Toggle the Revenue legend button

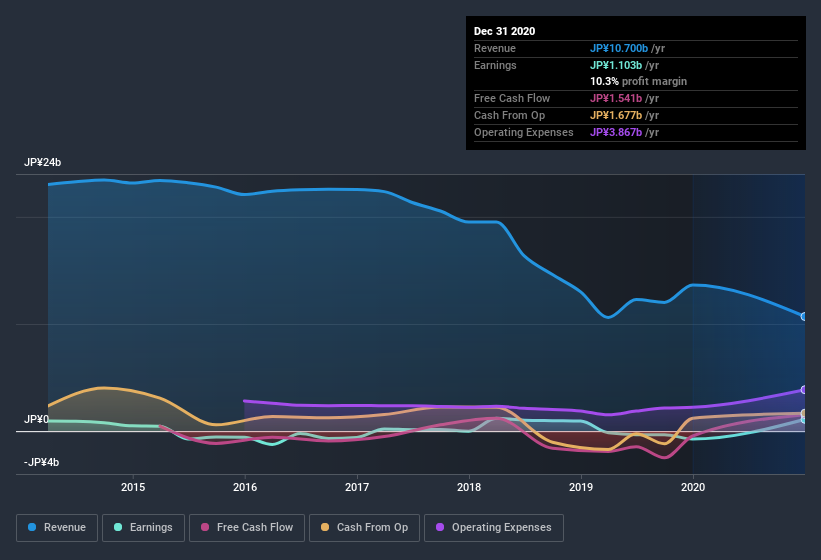(x=57, y=528)
